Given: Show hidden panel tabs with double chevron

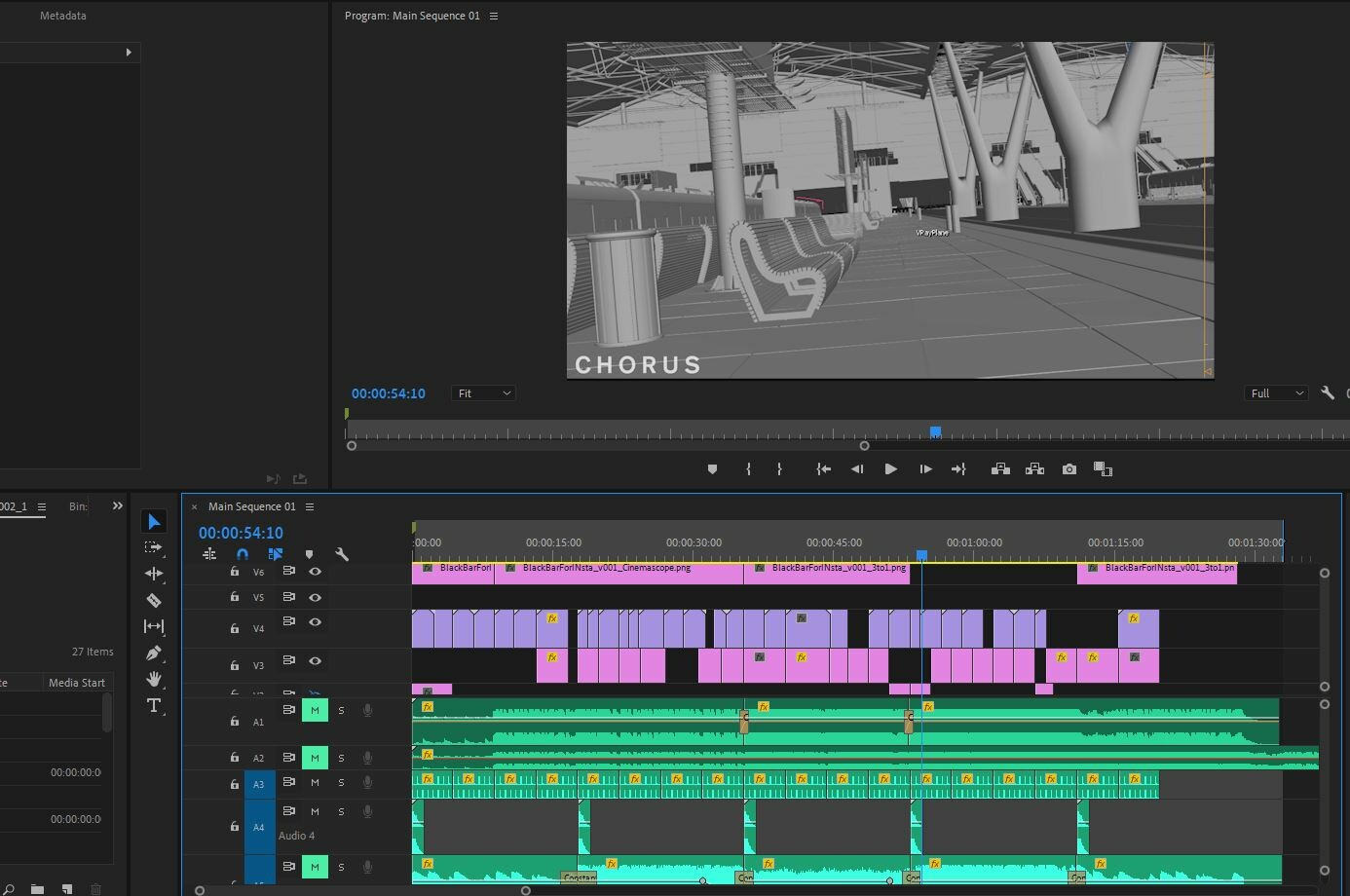Looking at the screenshot, I should tap(118, 505).
